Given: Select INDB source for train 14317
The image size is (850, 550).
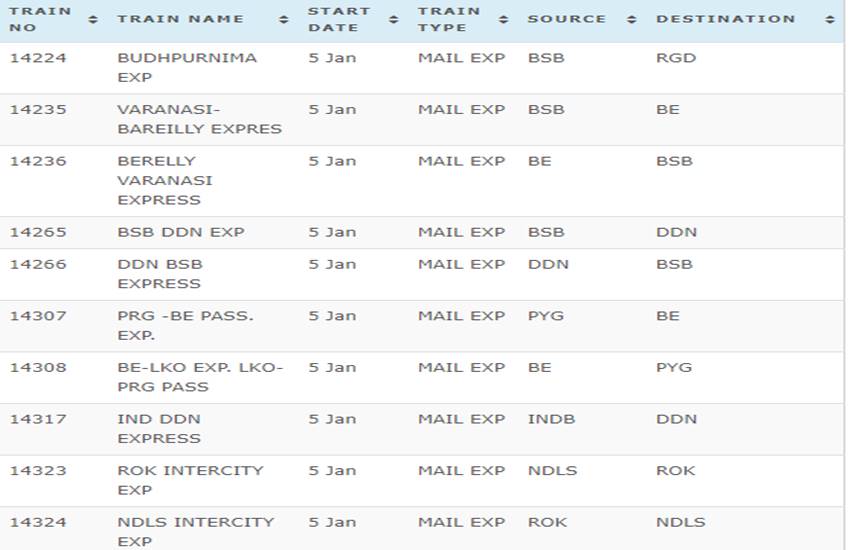Looking at the screenshot, I should coord(551,419).
